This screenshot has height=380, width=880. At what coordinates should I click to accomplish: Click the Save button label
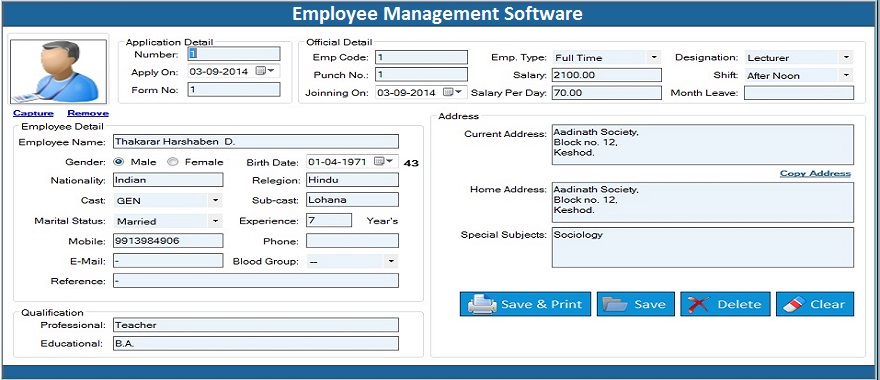tap(649, 304)
